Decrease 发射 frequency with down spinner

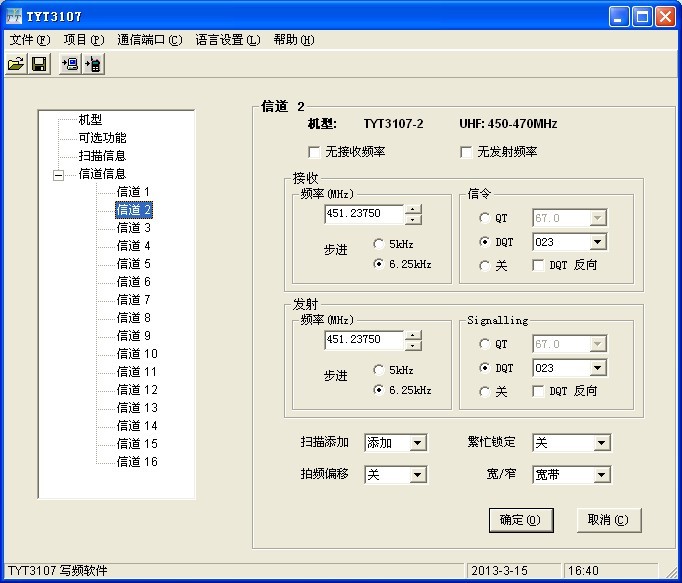(413, 345)
